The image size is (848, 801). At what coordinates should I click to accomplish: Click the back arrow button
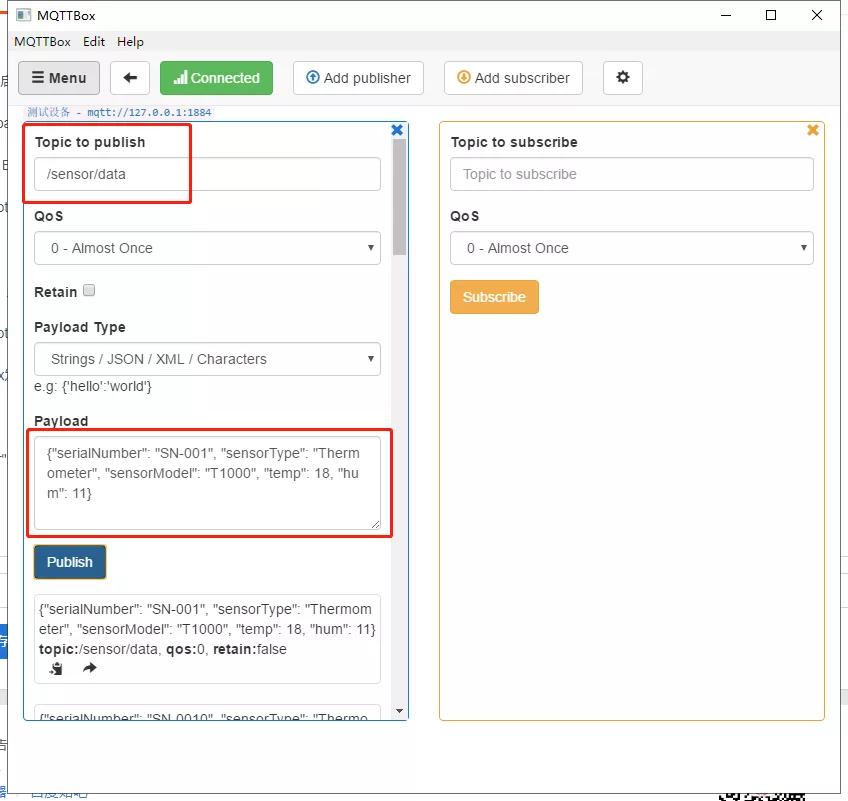pos(130,78)
